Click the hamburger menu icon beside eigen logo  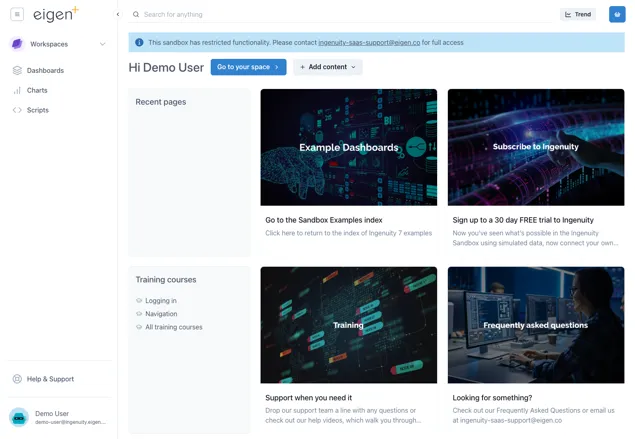[x=17, y=15]
